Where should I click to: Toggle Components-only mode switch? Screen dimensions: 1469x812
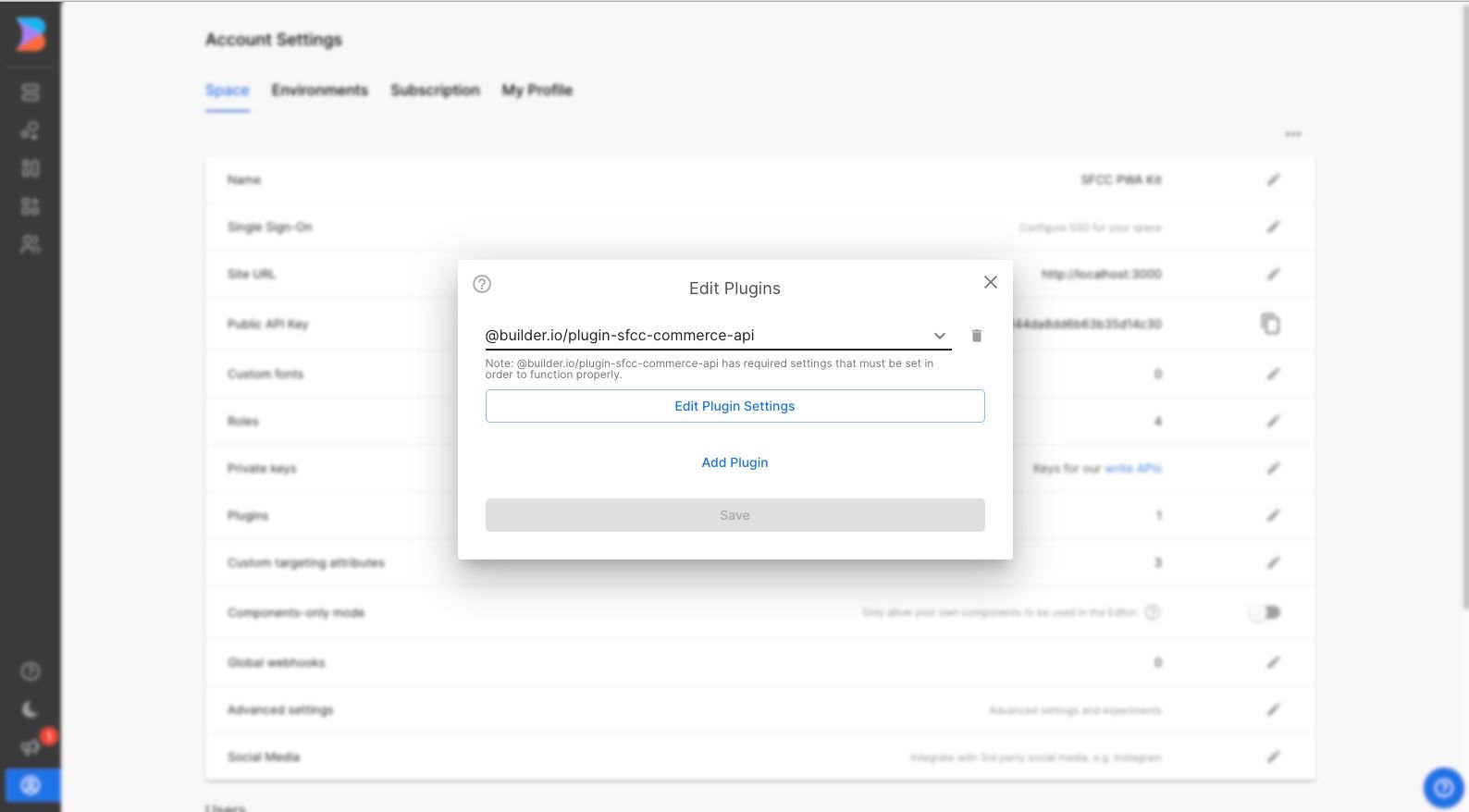pos(1265,612)
